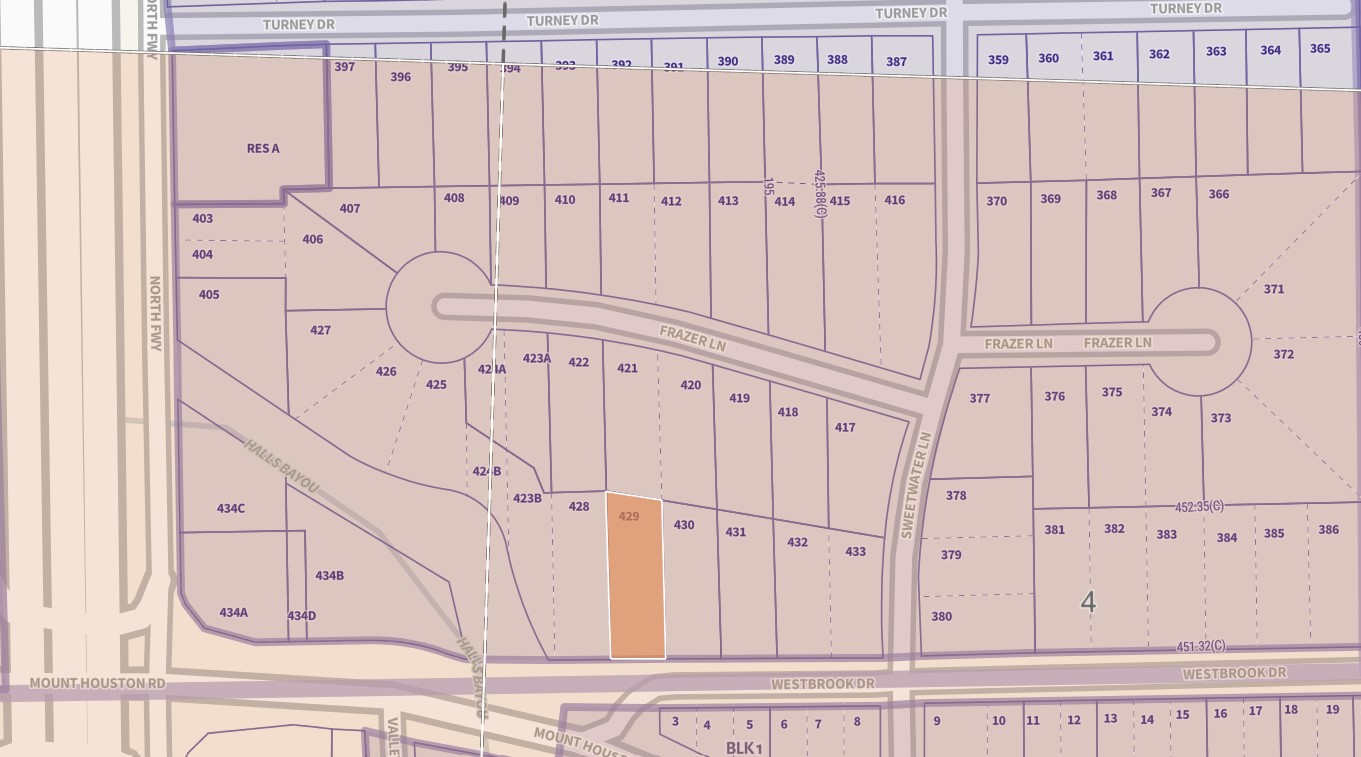Select lot 434C label

click(x=231, y=508)
